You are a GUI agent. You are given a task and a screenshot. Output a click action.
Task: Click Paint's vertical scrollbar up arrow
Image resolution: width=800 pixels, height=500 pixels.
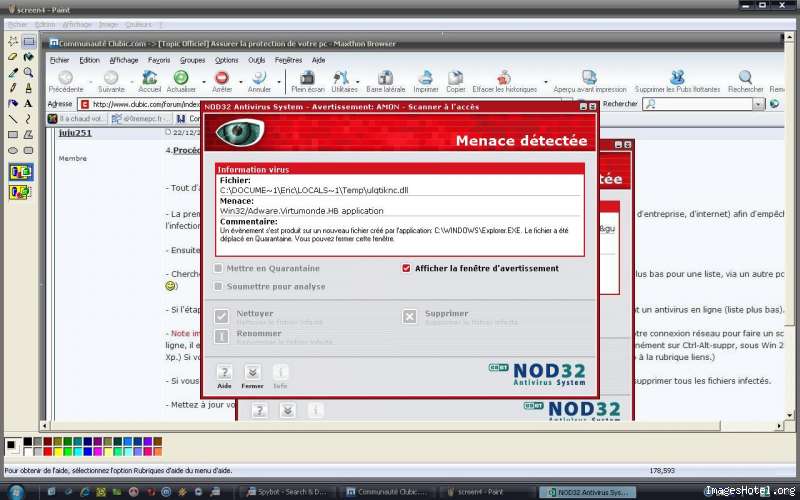pos(790,38)
